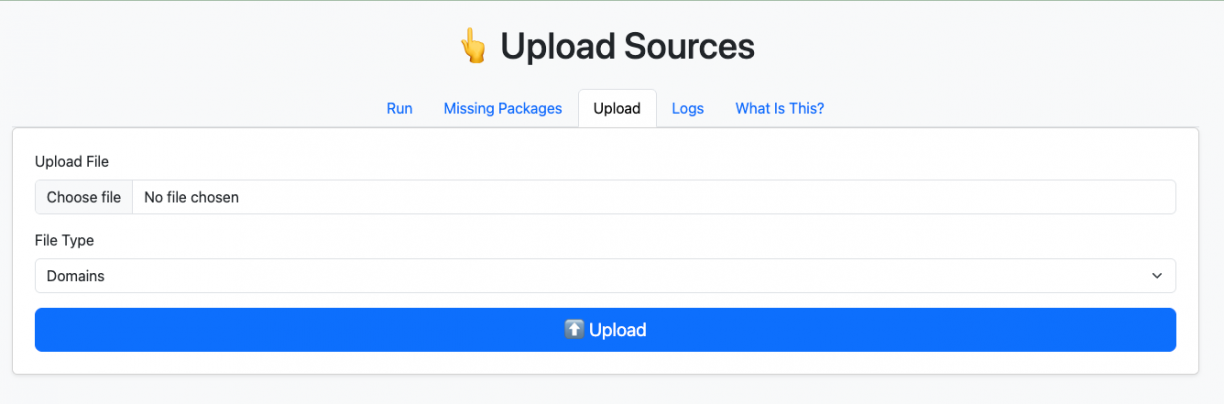Click the chevron arrow of the File Type select

1157,276
